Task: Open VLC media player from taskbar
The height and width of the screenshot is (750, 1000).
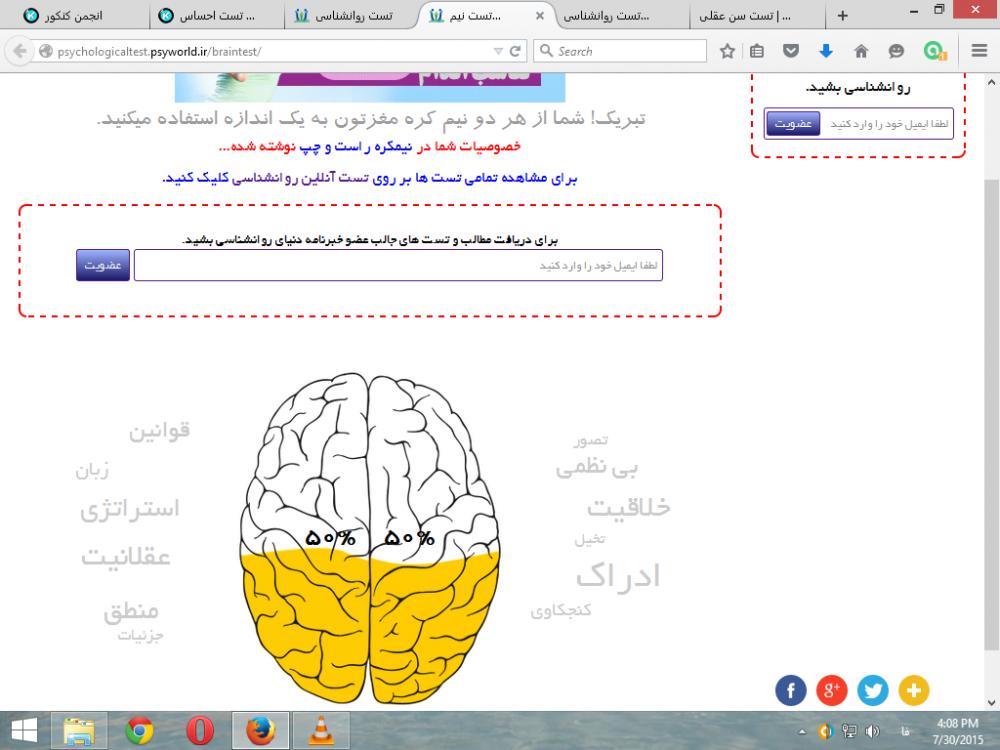Action: (321, 730)
